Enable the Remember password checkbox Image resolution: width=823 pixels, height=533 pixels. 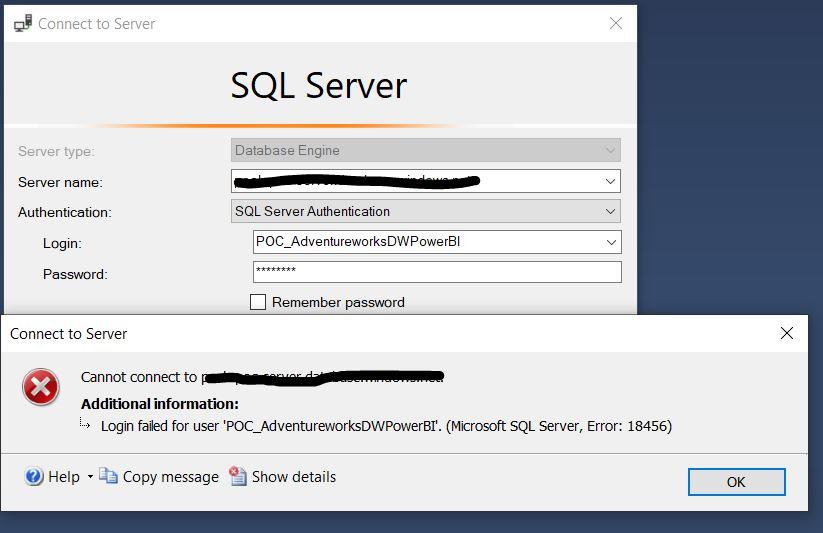point(258,302)
